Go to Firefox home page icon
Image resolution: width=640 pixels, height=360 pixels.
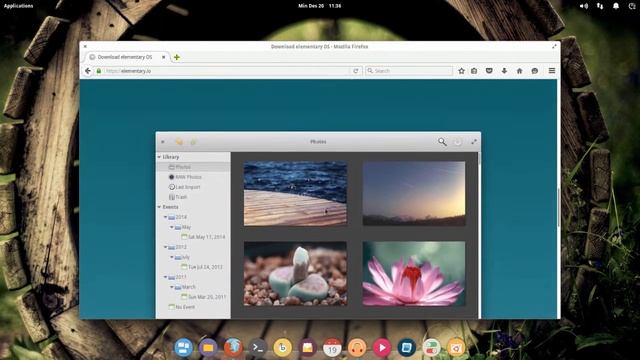pos(520,71)
